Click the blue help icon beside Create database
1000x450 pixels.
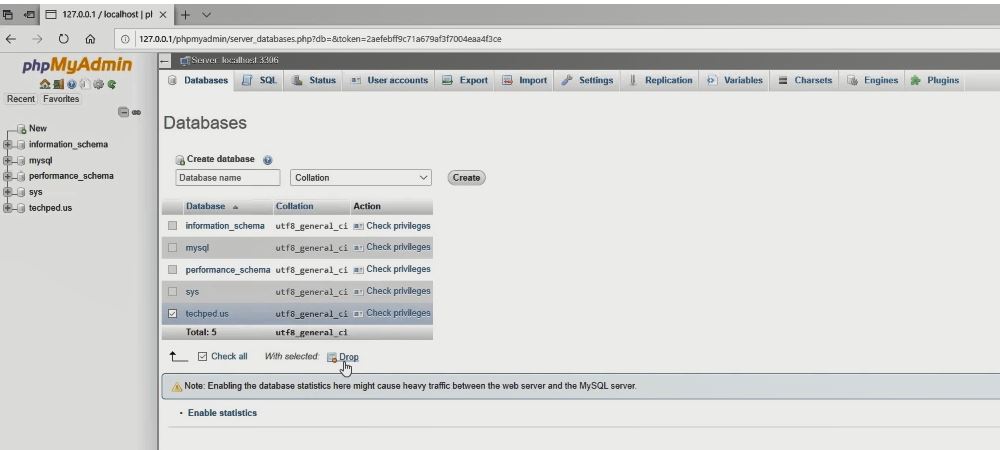(x=267, y=159)
